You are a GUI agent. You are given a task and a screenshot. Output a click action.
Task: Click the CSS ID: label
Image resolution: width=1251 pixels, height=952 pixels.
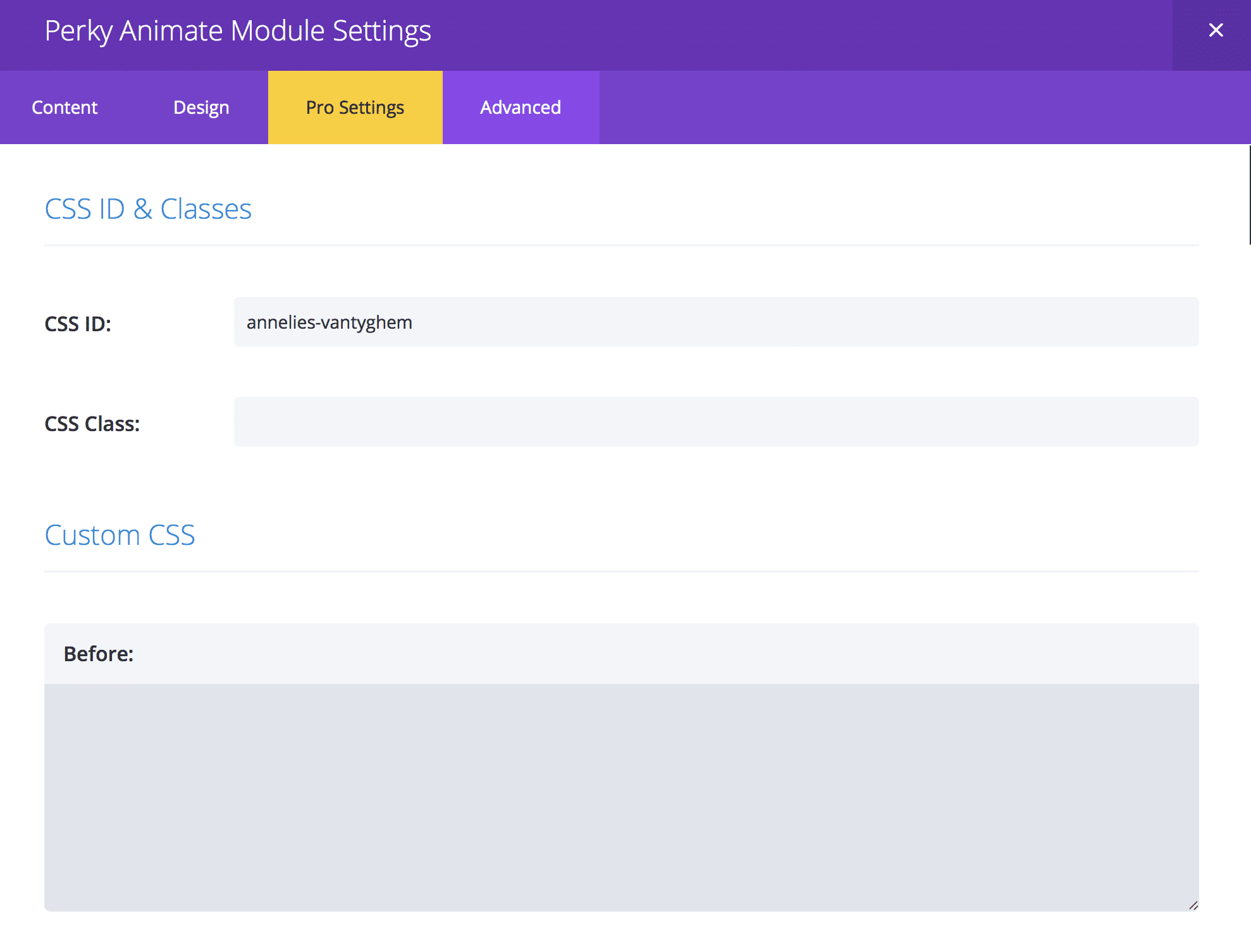tap(78, 324)
